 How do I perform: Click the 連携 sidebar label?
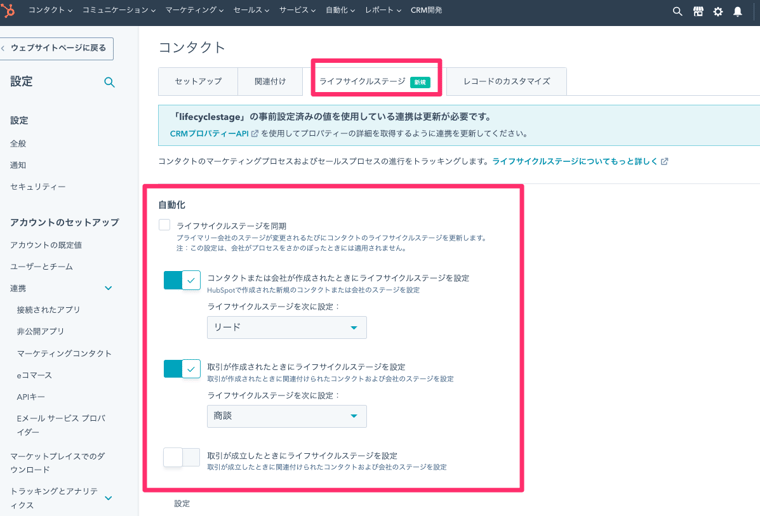18,289
